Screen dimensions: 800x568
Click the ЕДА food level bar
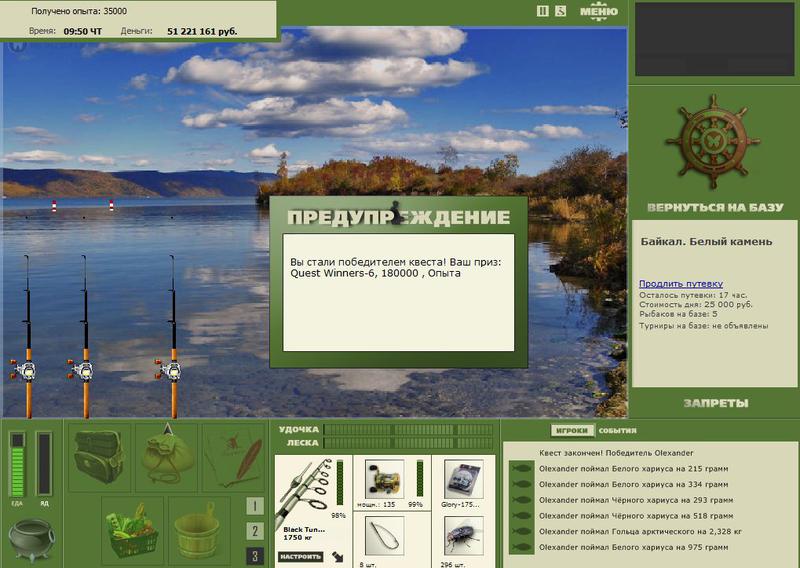(x=17, y=464)
